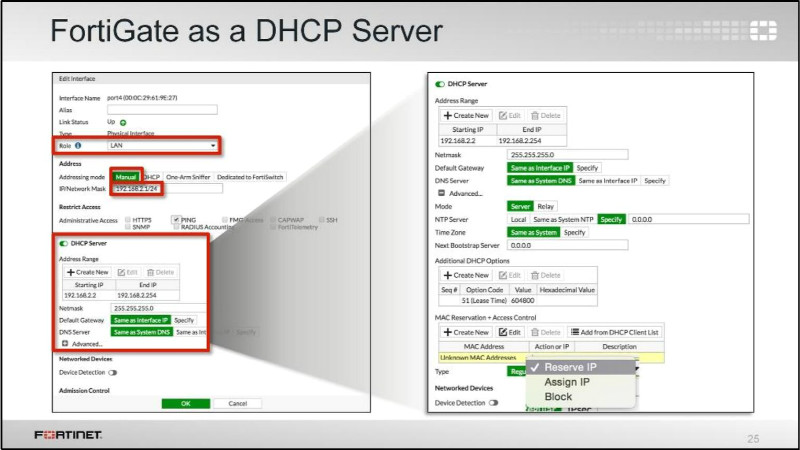Screen dimensions: 800x450
Task: Select the 51 (Lease Time) option row
Action: (x=518, y=301)
